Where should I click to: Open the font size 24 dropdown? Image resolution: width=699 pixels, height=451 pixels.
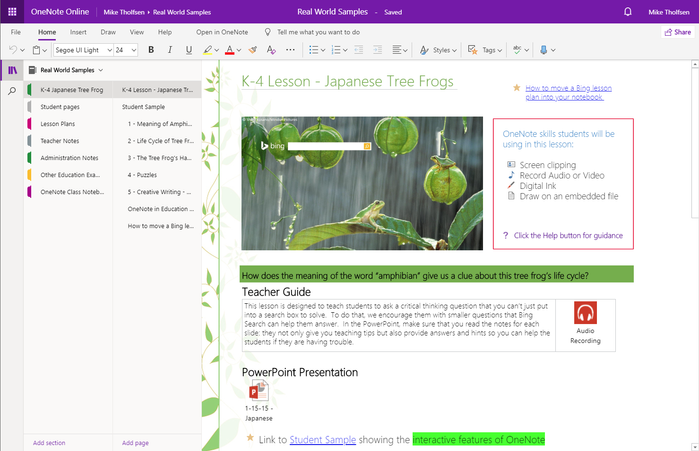[x=126, y=50]
